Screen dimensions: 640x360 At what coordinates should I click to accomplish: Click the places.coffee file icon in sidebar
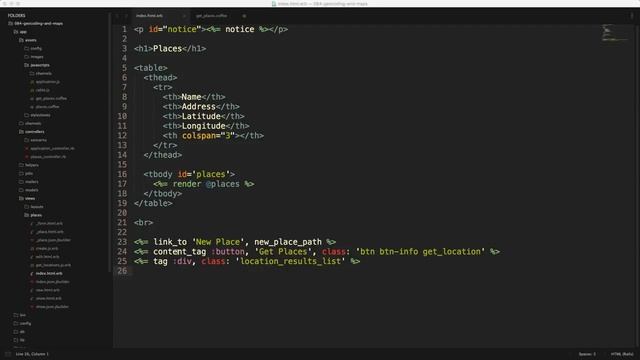[32, 107]
